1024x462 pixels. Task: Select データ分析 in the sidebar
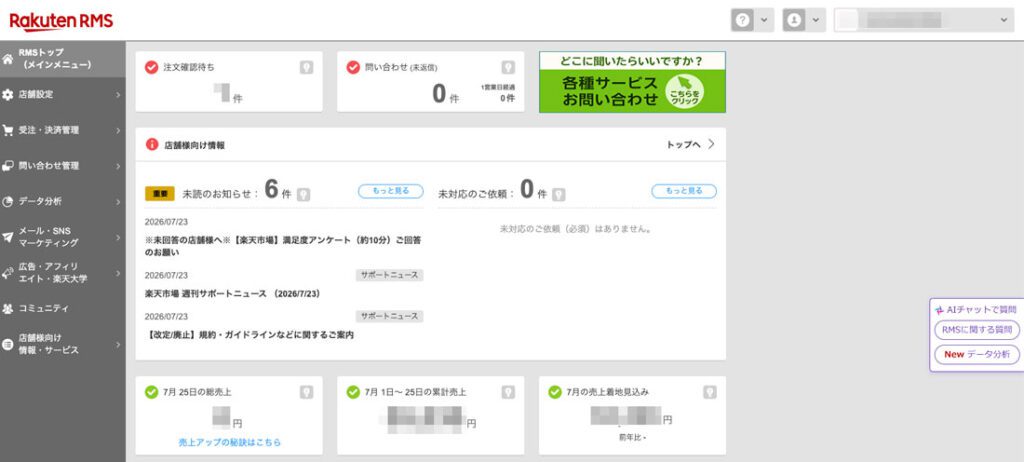click(63, 201)
